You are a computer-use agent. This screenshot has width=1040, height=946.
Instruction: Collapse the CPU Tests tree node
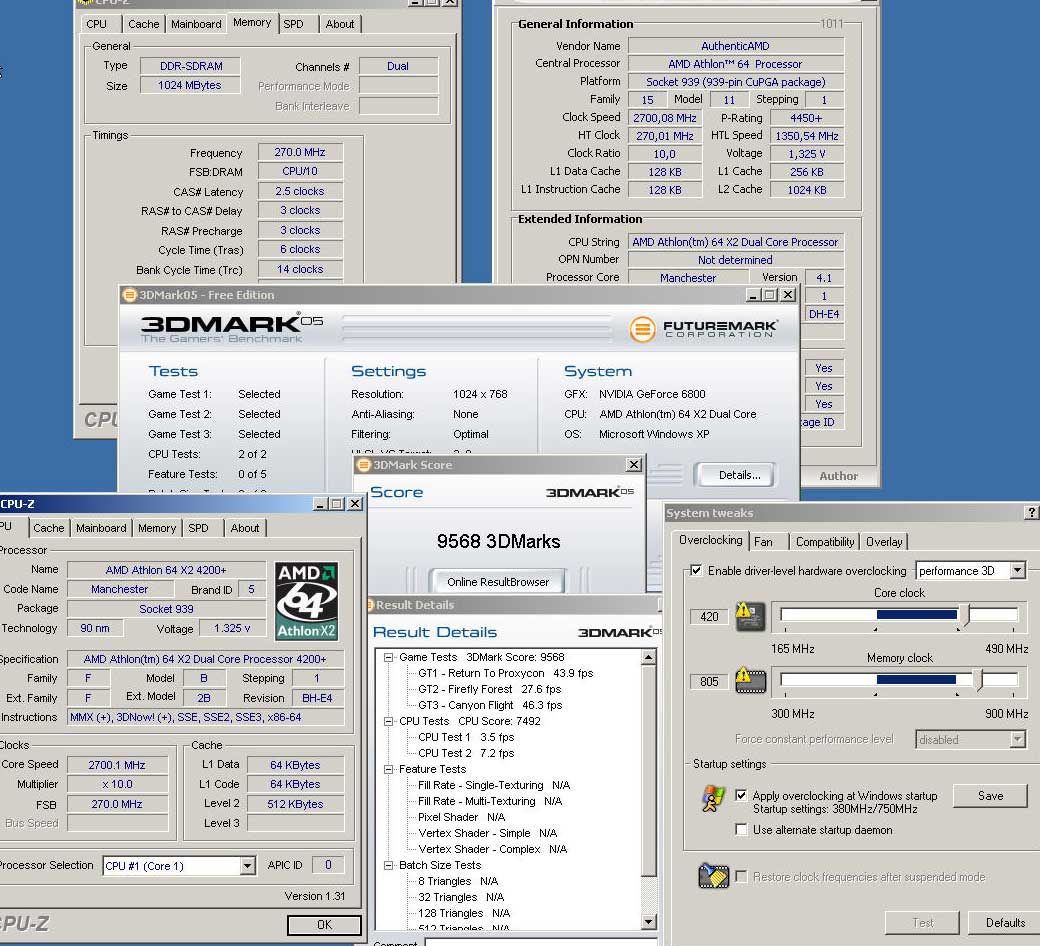pyautogui.click(x=388, y=721)
